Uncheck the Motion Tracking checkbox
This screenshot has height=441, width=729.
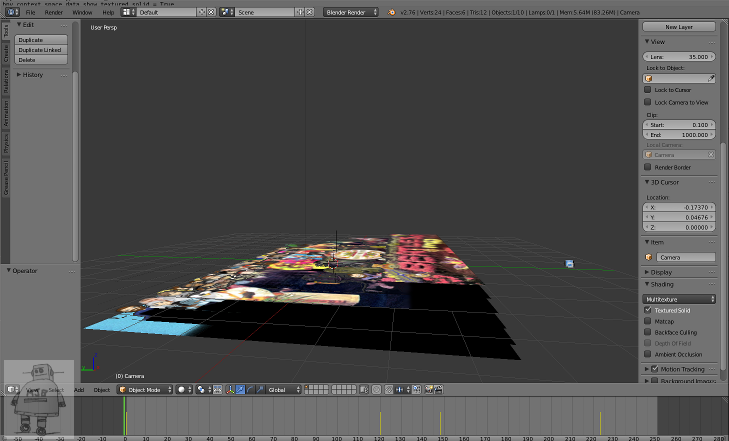[655, 369]
